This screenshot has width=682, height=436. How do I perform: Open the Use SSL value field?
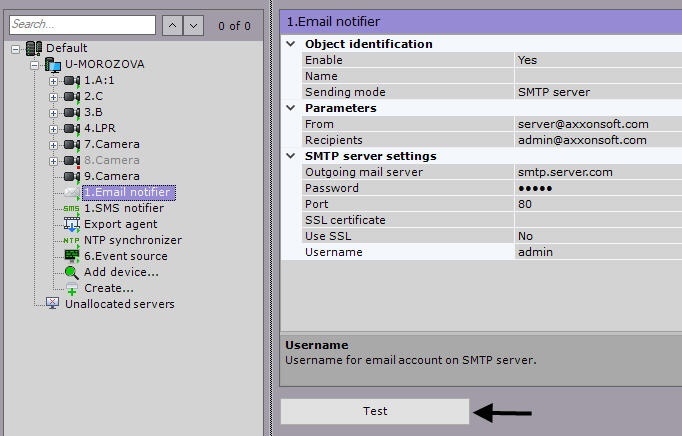(597, 236)
